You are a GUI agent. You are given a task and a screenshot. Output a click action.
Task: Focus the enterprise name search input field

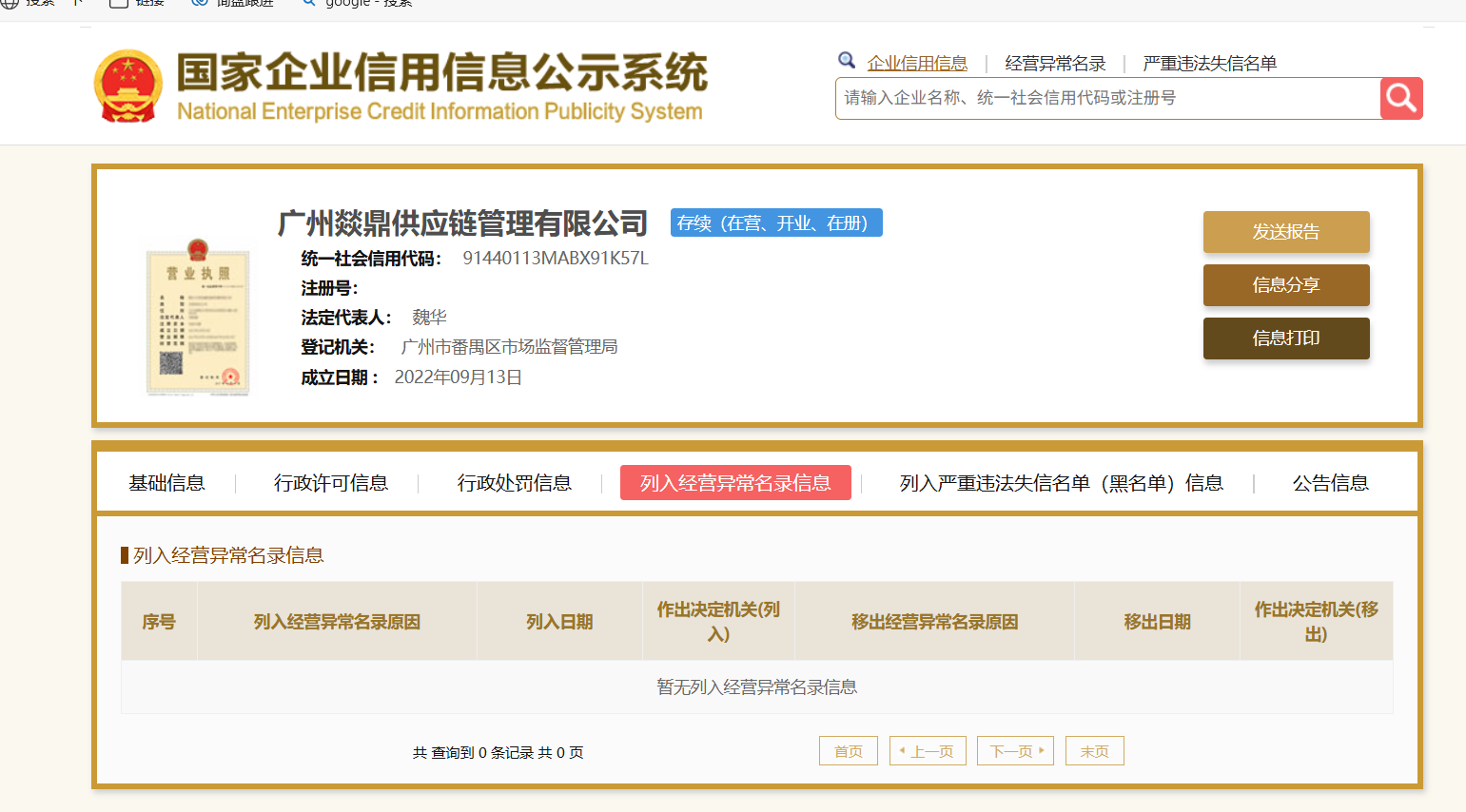[1108, 98]
